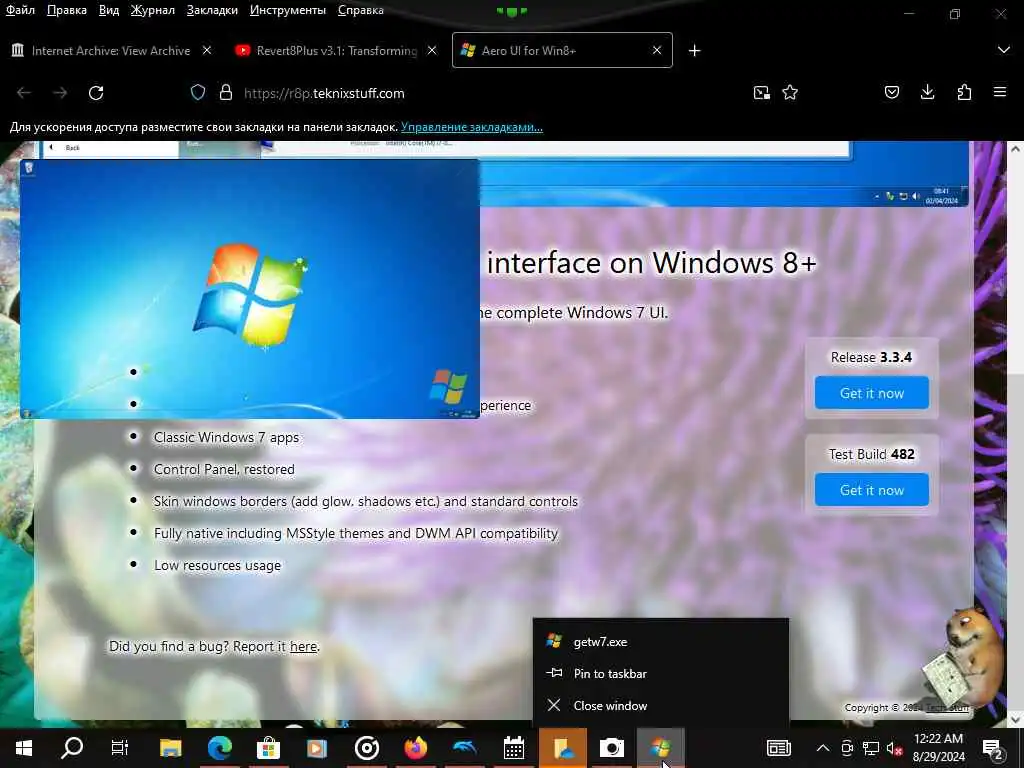Open the downloads panel
Viewport: 1024px width, 768px height.
927,93
